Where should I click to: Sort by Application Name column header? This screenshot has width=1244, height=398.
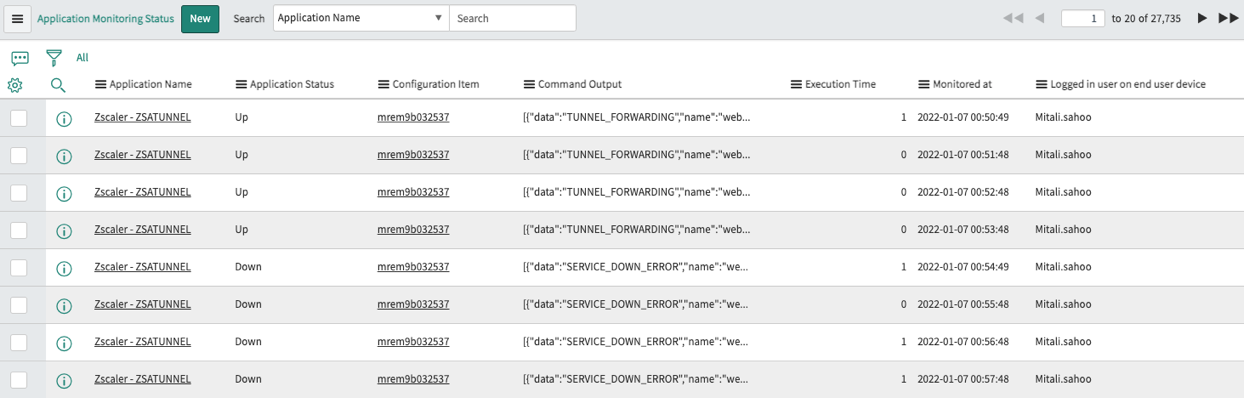[x=151, y=85]
